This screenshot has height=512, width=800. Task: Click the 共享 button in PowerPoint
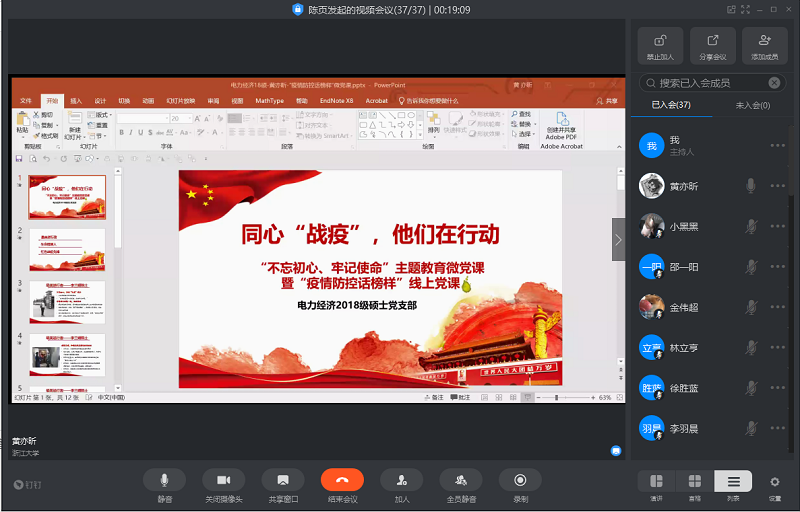[607, 101]
